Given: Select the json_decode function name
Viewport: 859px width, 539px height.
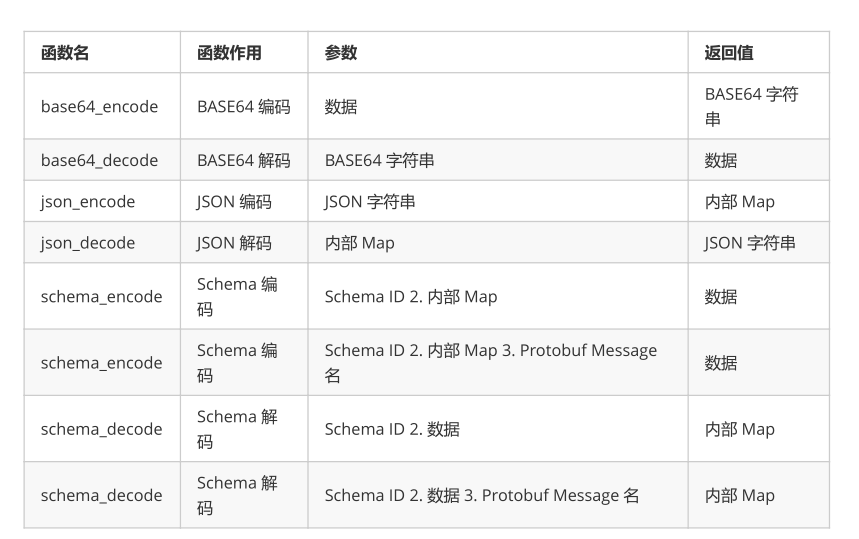Looking at the screenshot, I should click(x=88, y=243).
